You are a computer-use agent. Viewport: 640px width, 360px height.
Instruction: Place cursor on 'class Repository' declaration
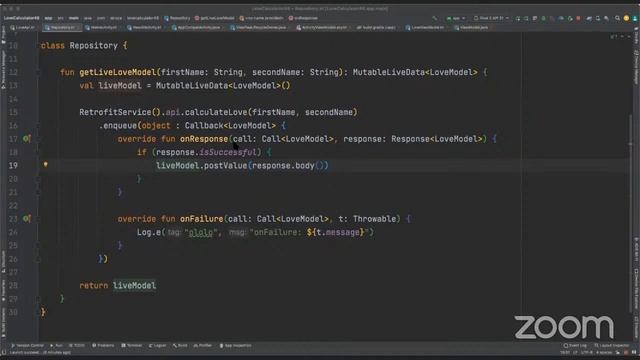click(x=79, y=45)
